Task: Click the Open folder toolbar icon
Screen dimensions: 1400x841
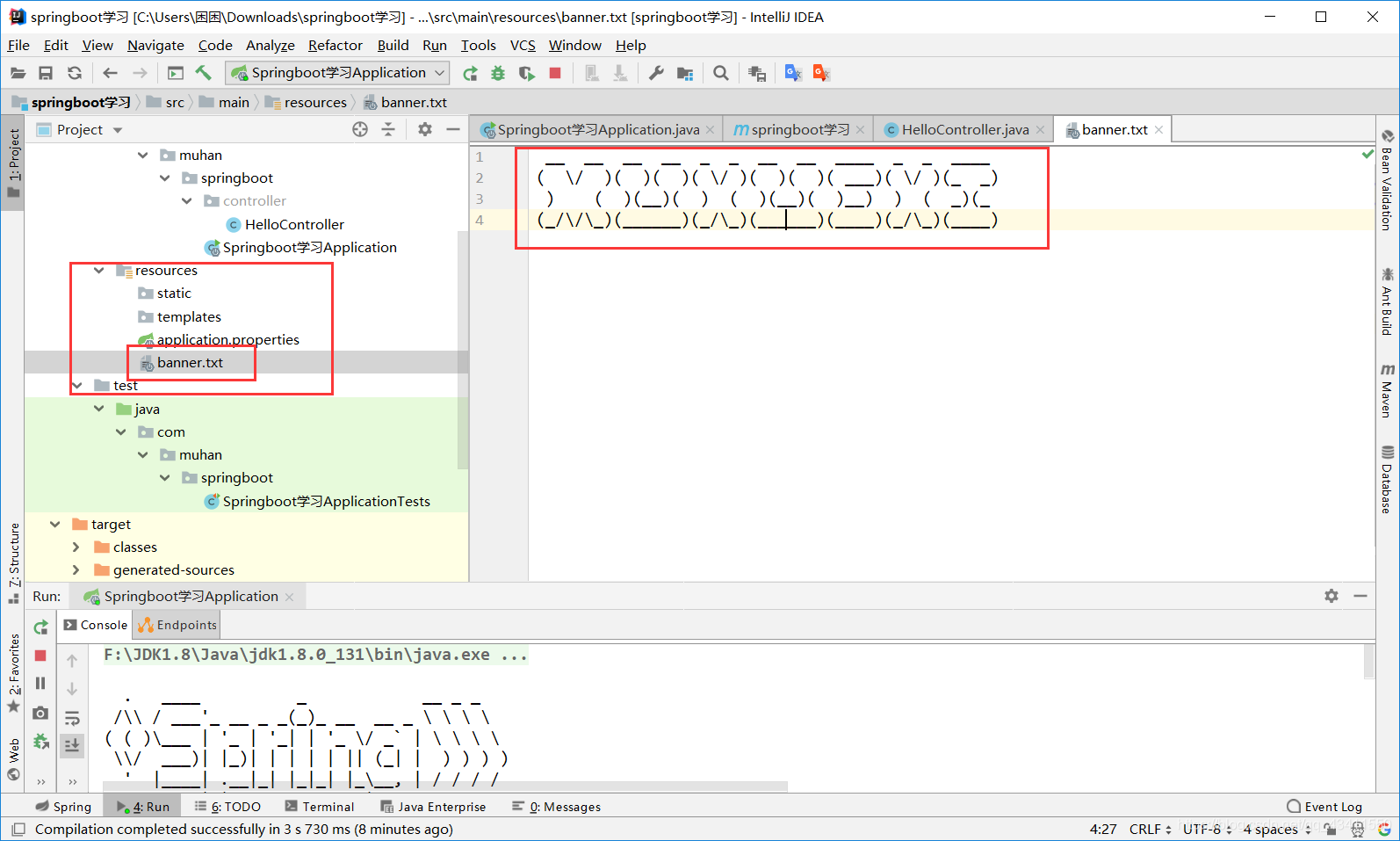Action: pos(18,73)
